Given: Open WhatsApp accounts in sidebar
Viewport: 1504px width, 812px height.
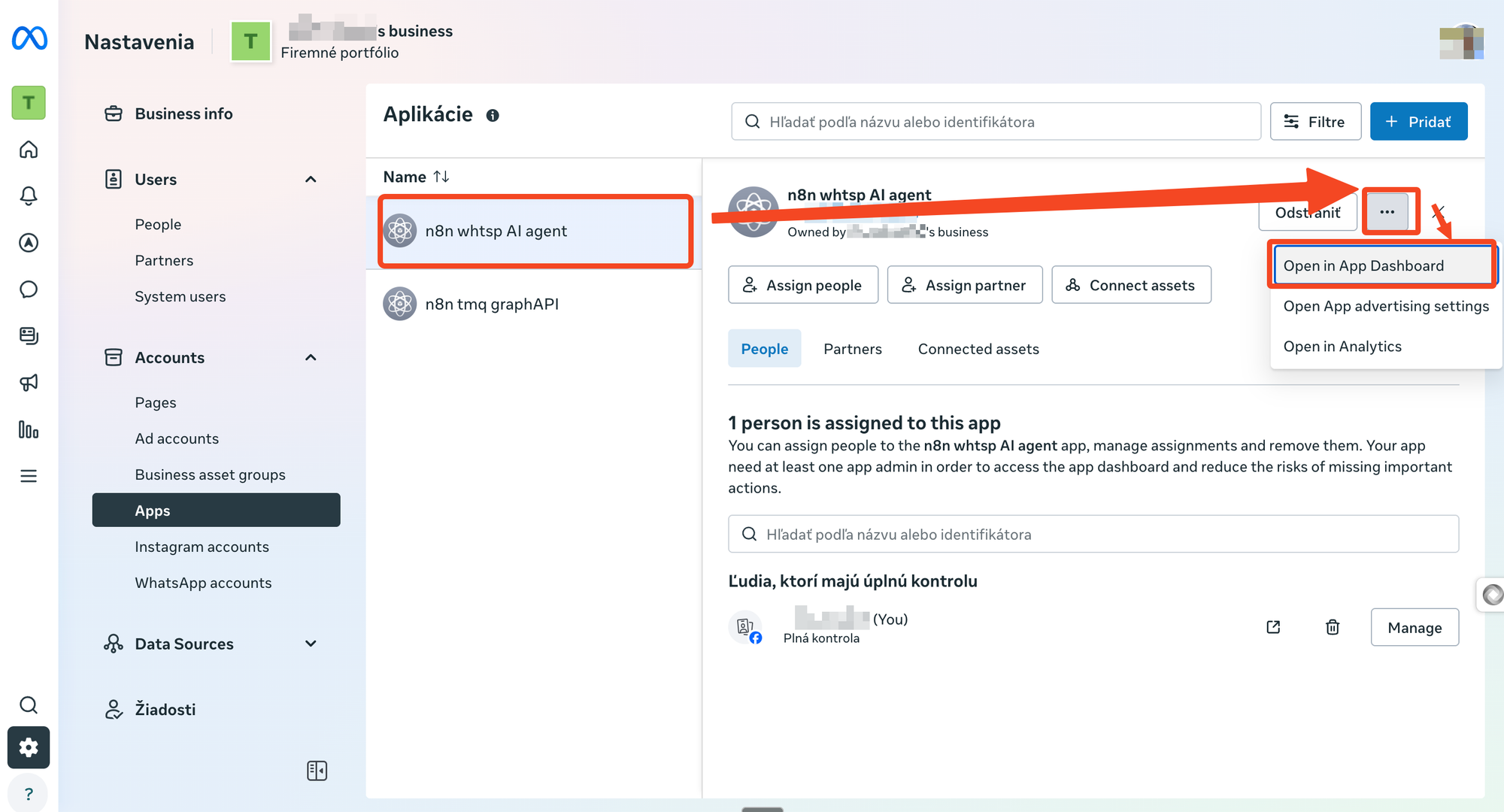Looking at the screenshot, I should click(x=203, y=583).
